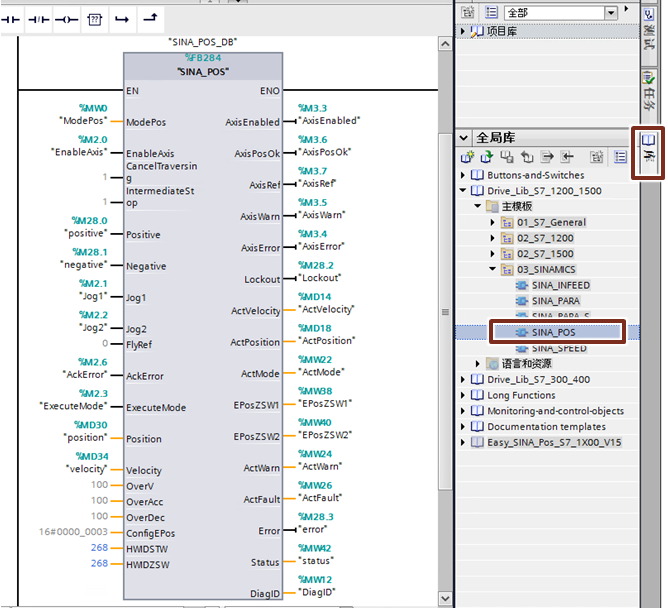Toggle details list view in global library toolbar

[x=620, y=157]
